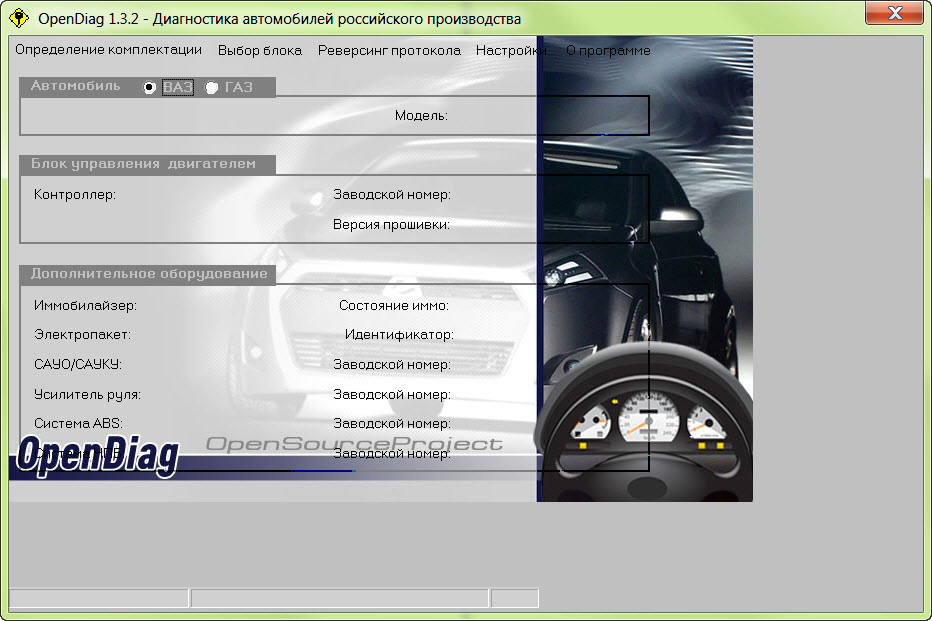Click the OpenDiag logo image
932x621 pixels.
click(x=98, y=455)
